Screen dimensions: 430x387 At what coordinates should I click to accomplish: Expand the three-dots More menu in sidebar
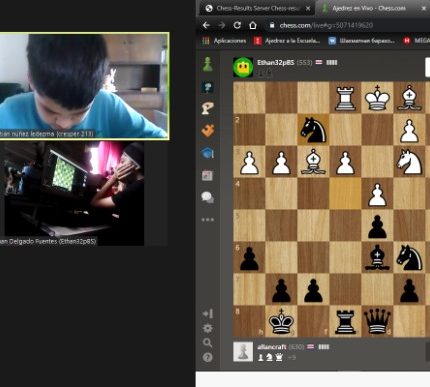(x=208, y=220)
